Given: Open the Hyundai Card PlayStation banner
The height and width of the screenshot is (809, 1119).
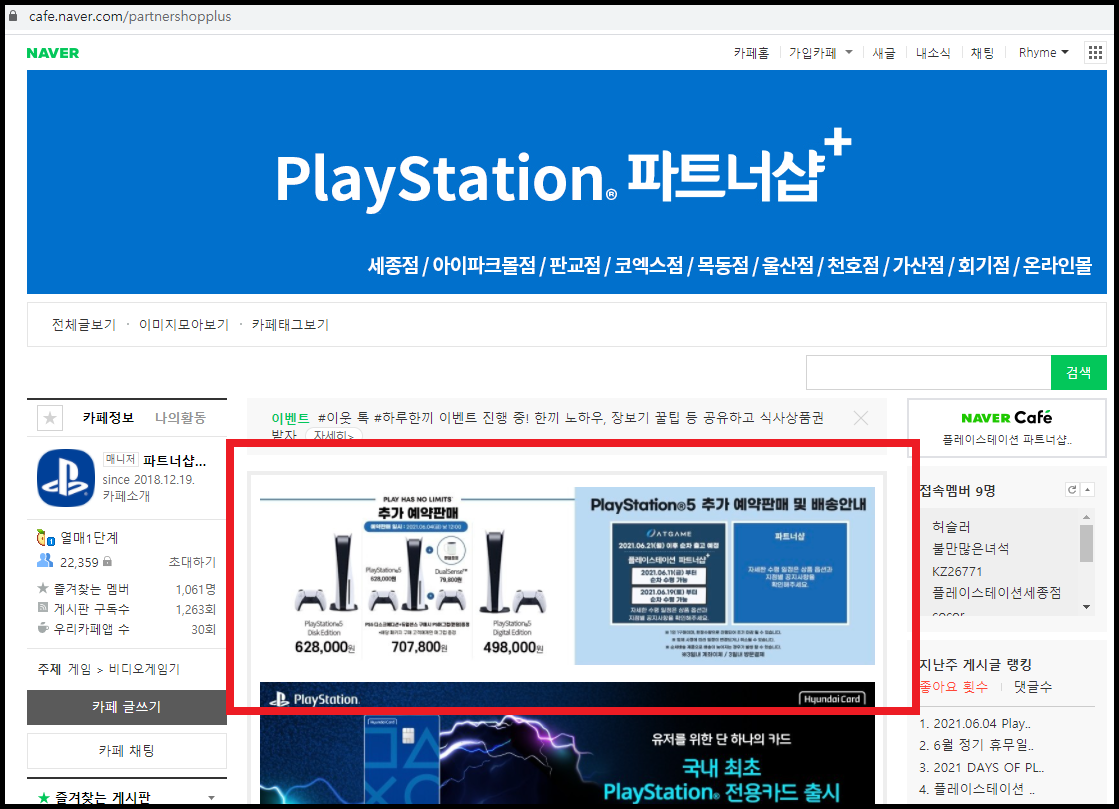Looking at the screenshot, I should click(x=567, y=744).
